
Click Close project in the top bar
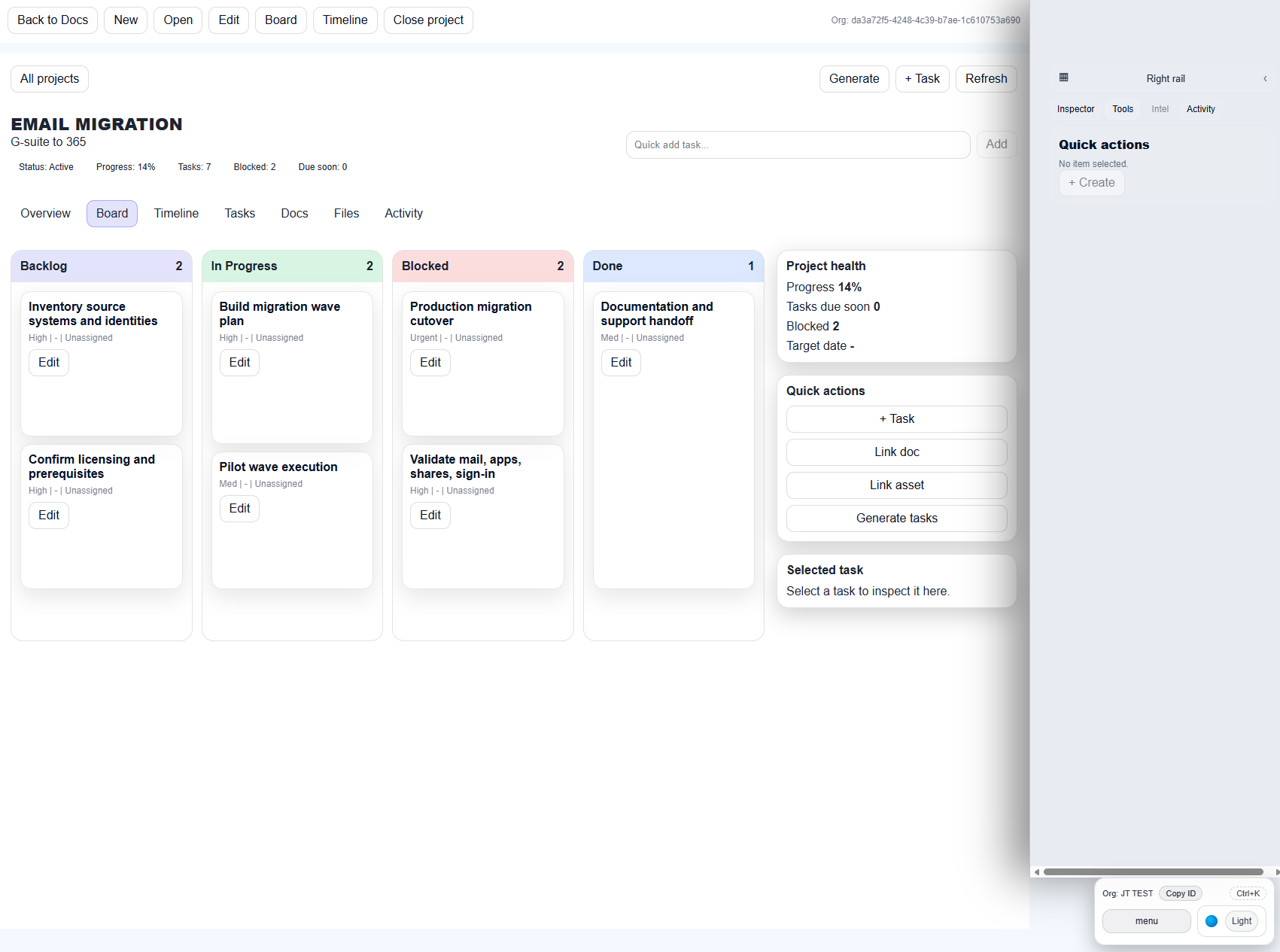pyautogui.click(x=428, y=20)
